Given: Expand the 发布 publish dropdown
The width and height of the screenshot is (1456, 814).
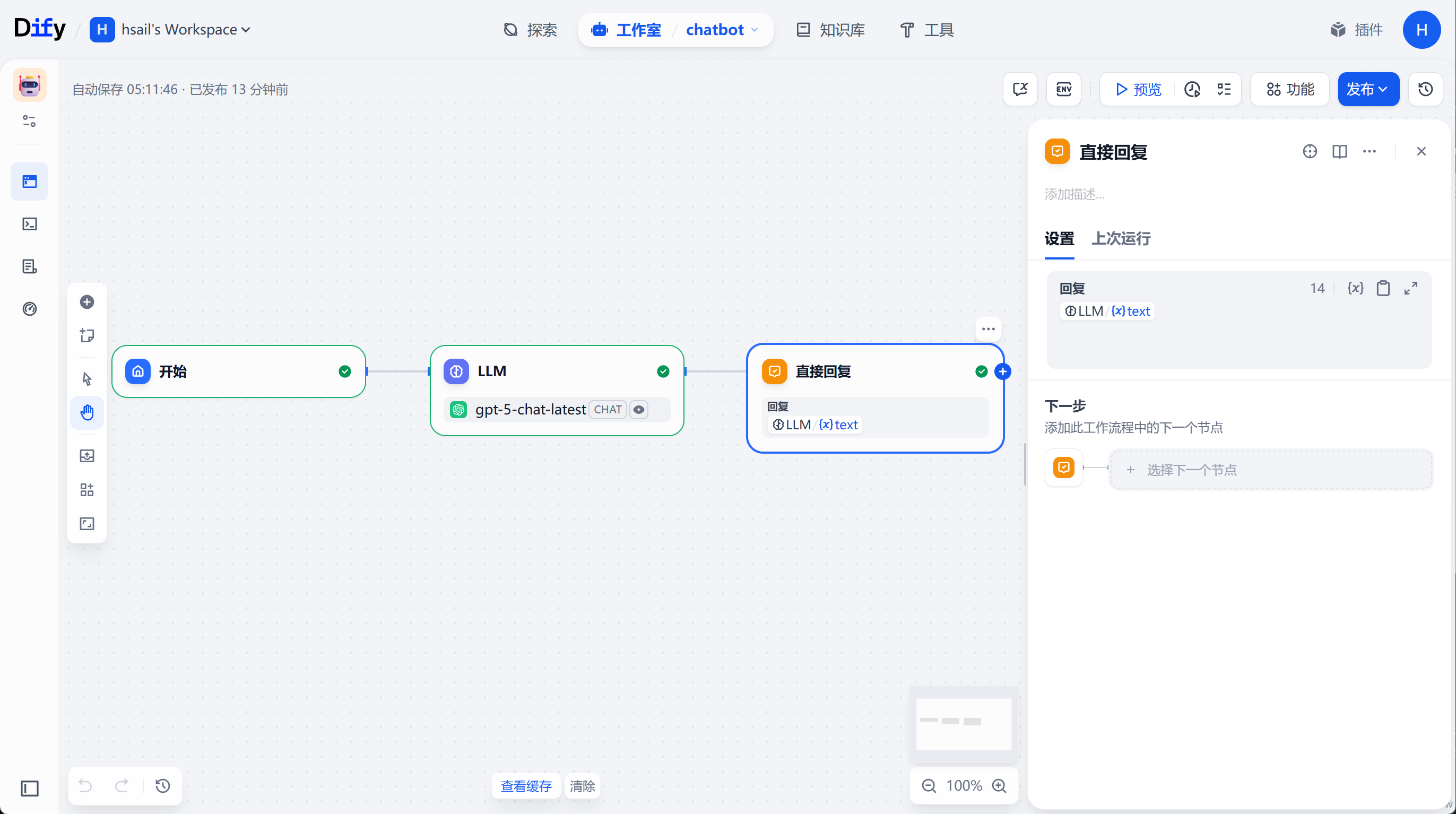Looking at the screenshot, I should [1368, 89].
